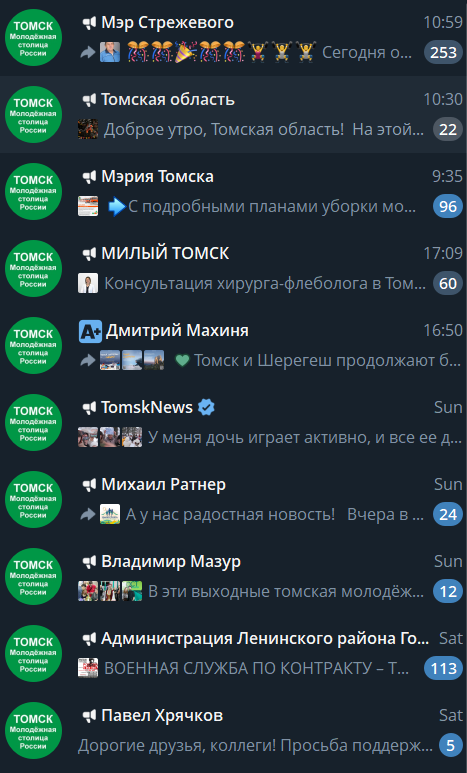Click the A+ icon beside Дмитрий Махиня
The width and height of the screenshot is (467, 773).
tap(90, 331)
